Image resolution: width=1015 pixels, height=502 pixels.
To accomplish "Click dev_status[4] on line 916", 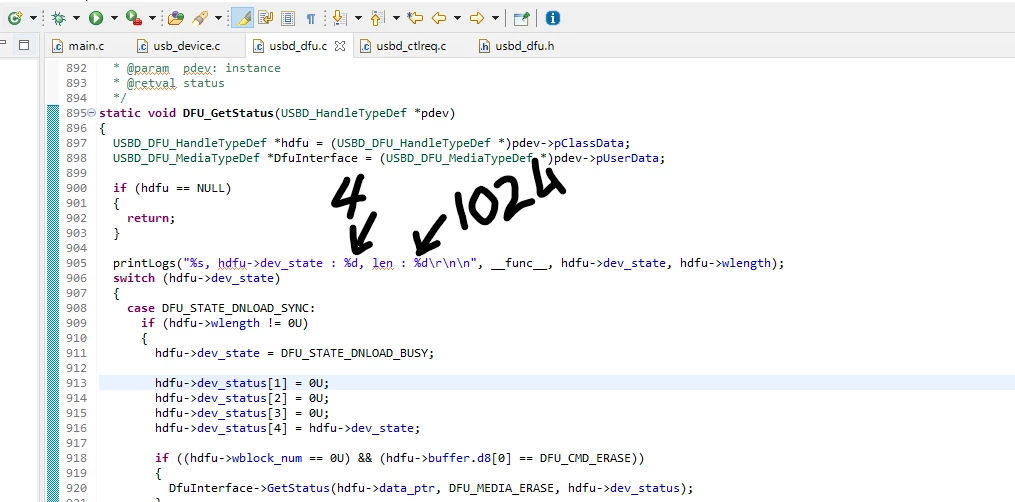I will click(242, 428).
